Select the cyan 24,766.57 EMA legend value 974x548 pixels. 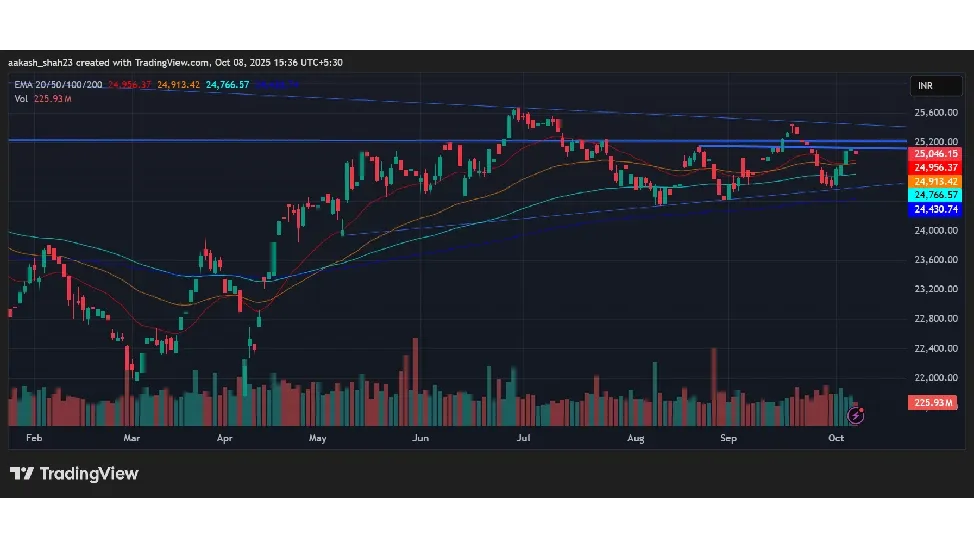[228, 85]
